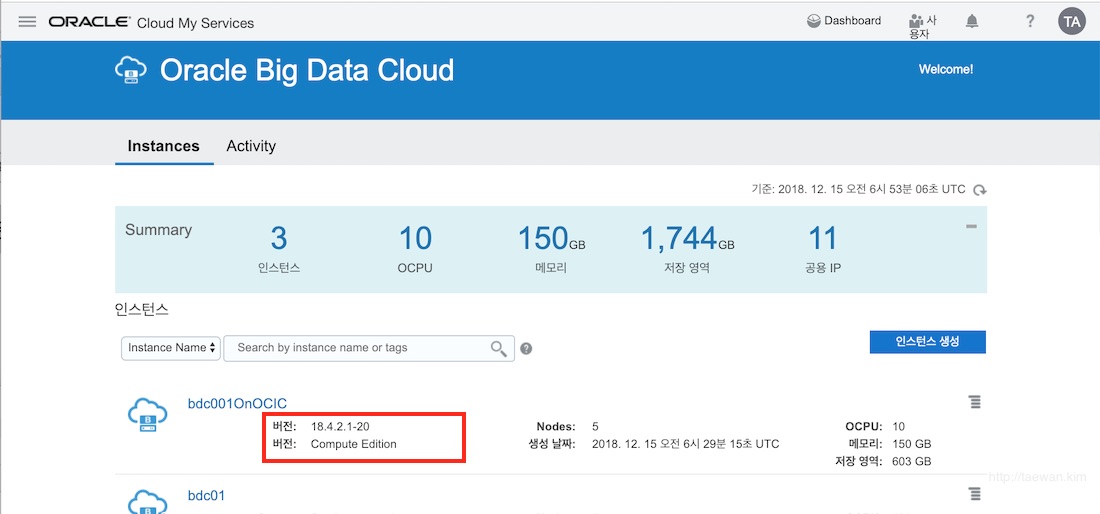Open the bdc001OnOCIC actions menu
Image resolution: width=1100 pixels, height=514 pixels.
pos(974,402)
